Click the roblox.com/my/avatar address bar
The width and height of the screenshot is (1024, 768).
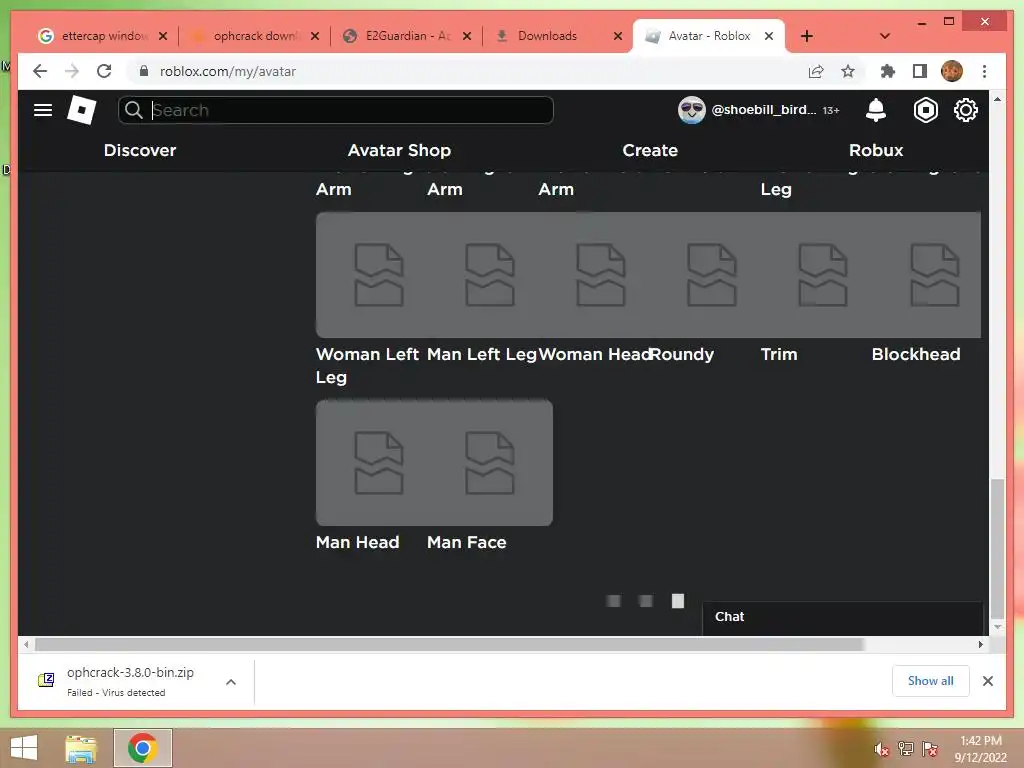(227, 71)
